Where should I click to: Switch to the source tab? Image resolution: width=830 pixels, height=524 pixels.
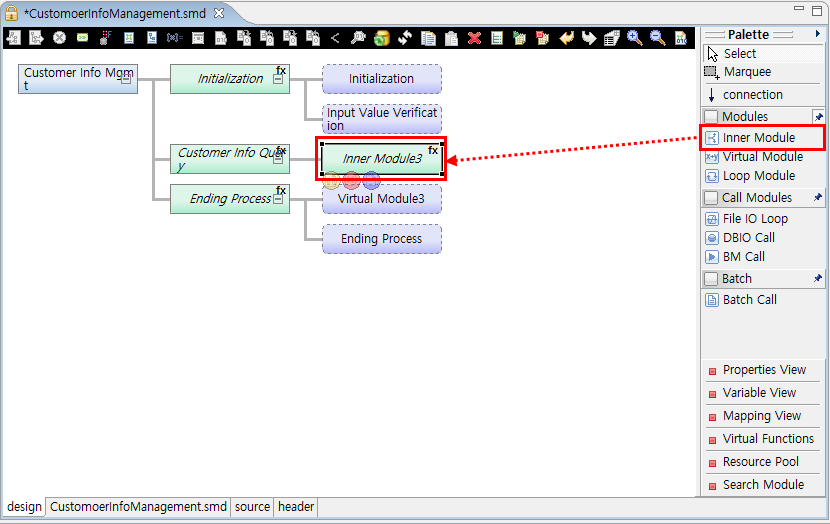coord(252,507)
